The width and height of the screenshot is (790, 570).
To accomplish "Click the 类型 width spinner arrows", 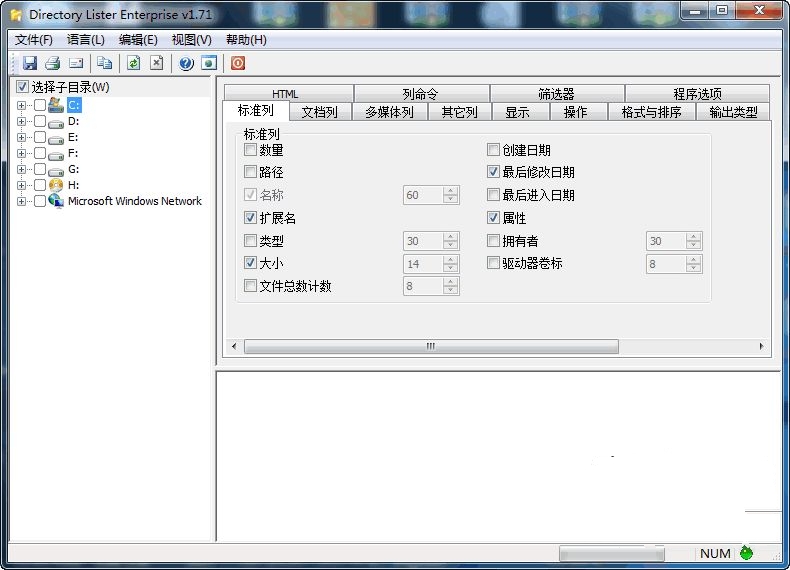I will pyautogui.click(x=450, y=241).
